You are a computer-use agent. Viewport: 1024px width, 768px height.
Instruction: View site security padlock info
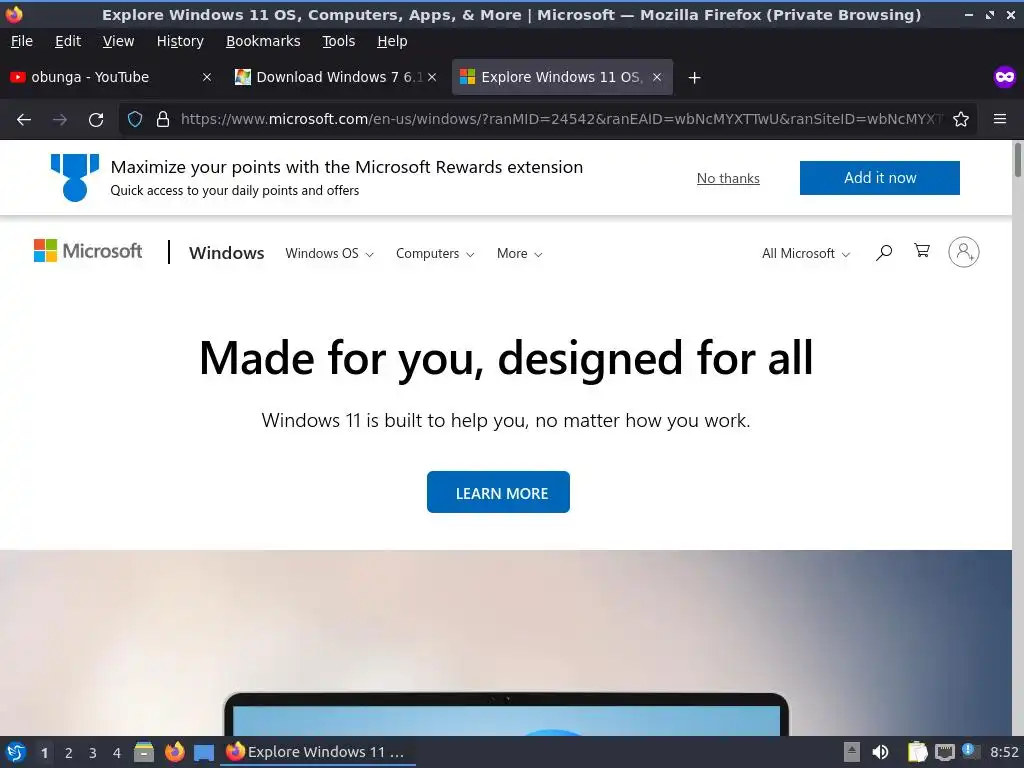[x=163, y=119]
